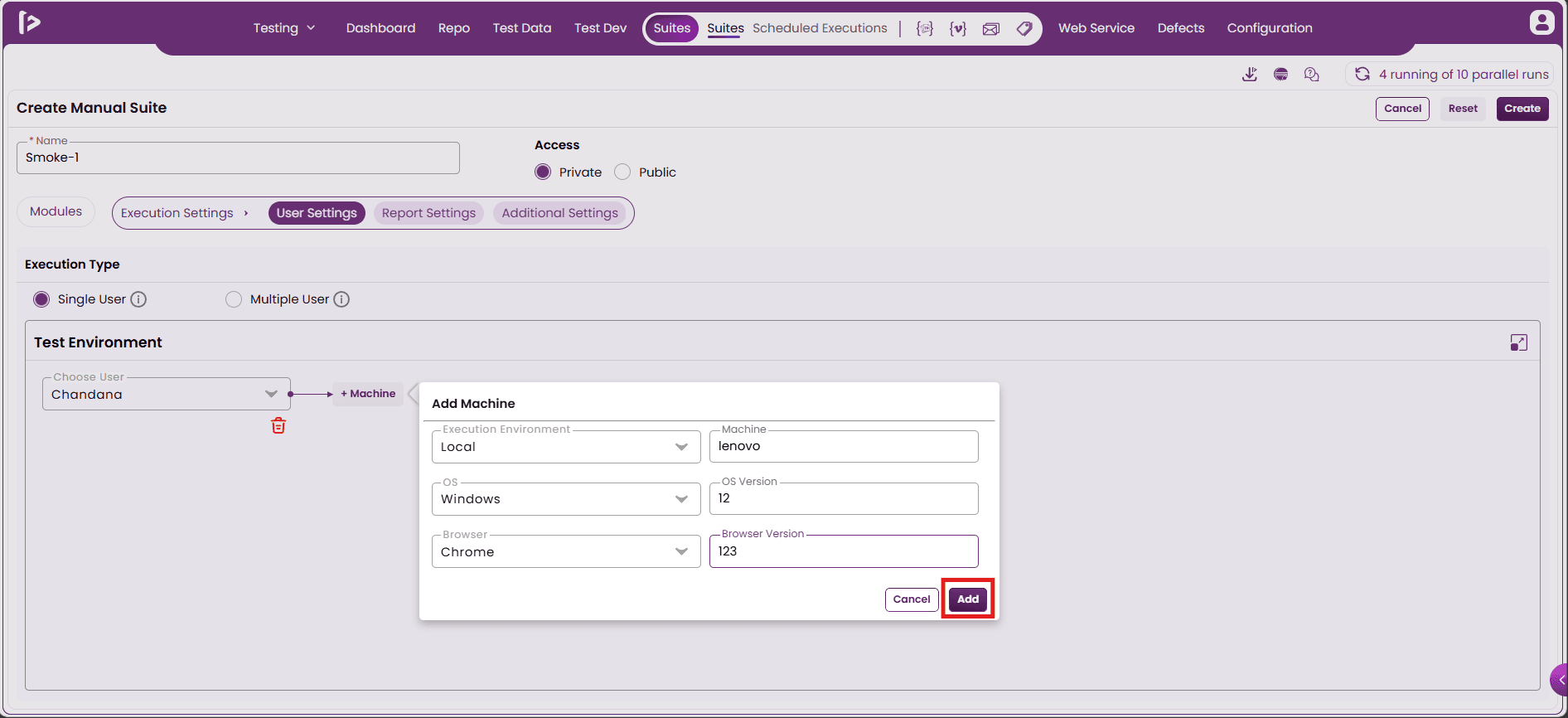
Task: Click the Browser Version field
Action: pos(844,551)
